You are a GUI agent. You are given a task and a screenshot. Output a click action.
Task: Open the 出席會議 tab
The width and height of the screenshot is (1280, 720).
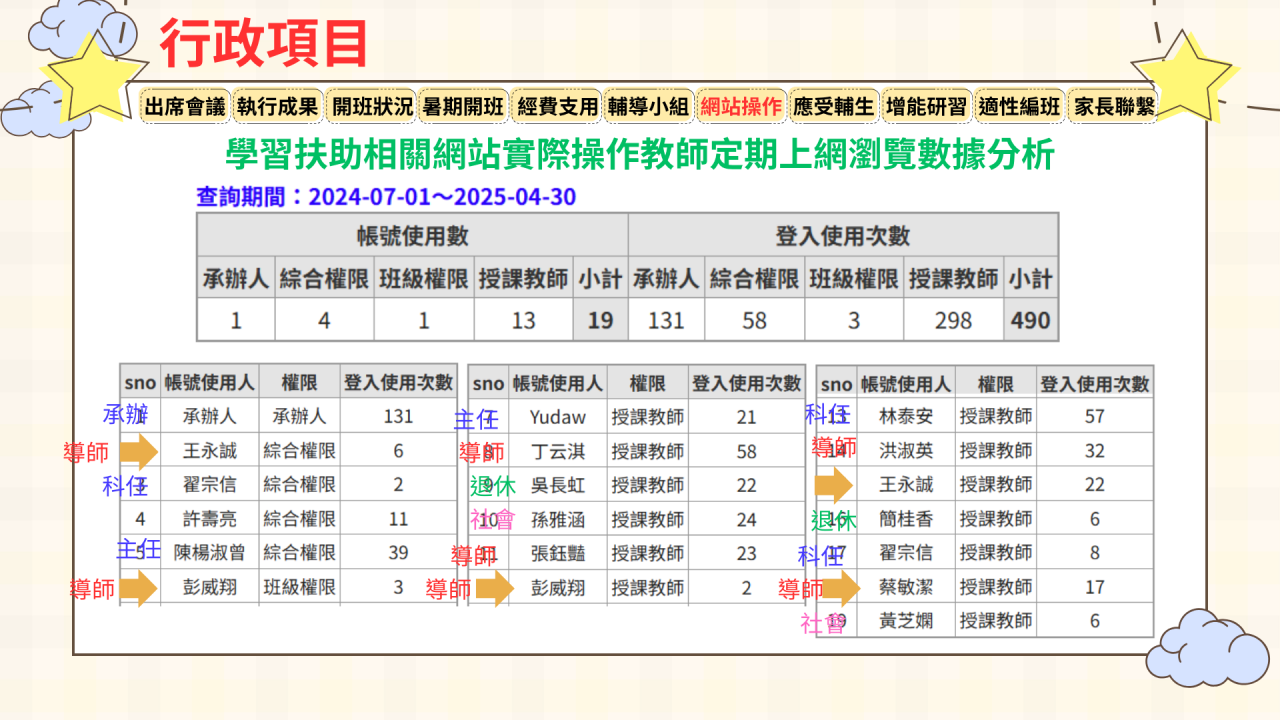185,106
